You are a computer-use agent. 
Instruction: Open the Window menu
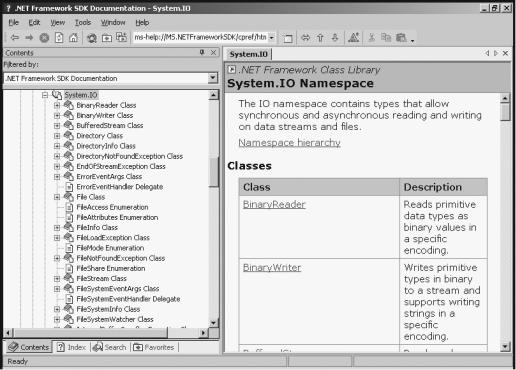[113, 22]
